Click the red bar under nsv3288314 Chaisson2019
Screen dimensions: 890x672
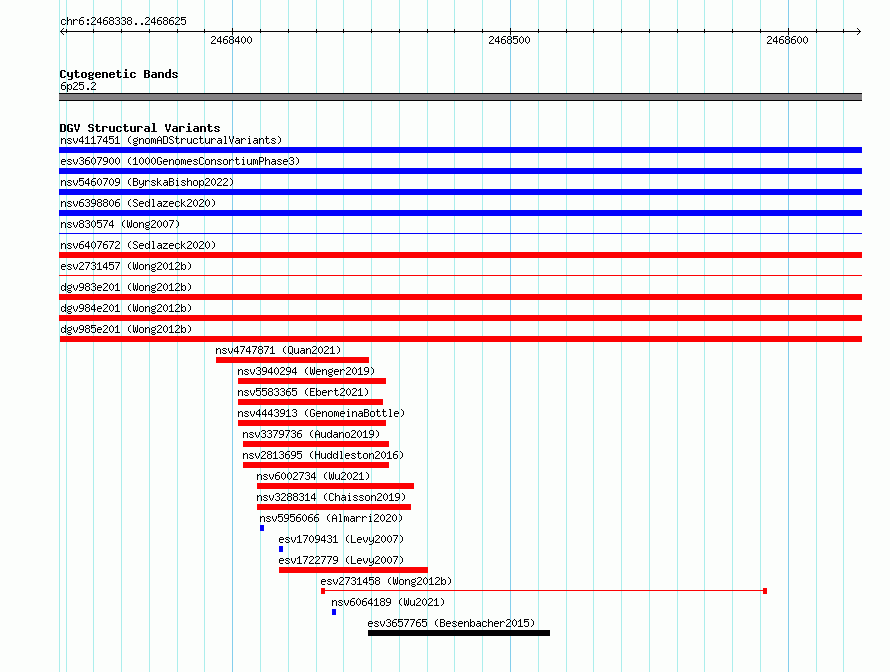coord(334,507)
